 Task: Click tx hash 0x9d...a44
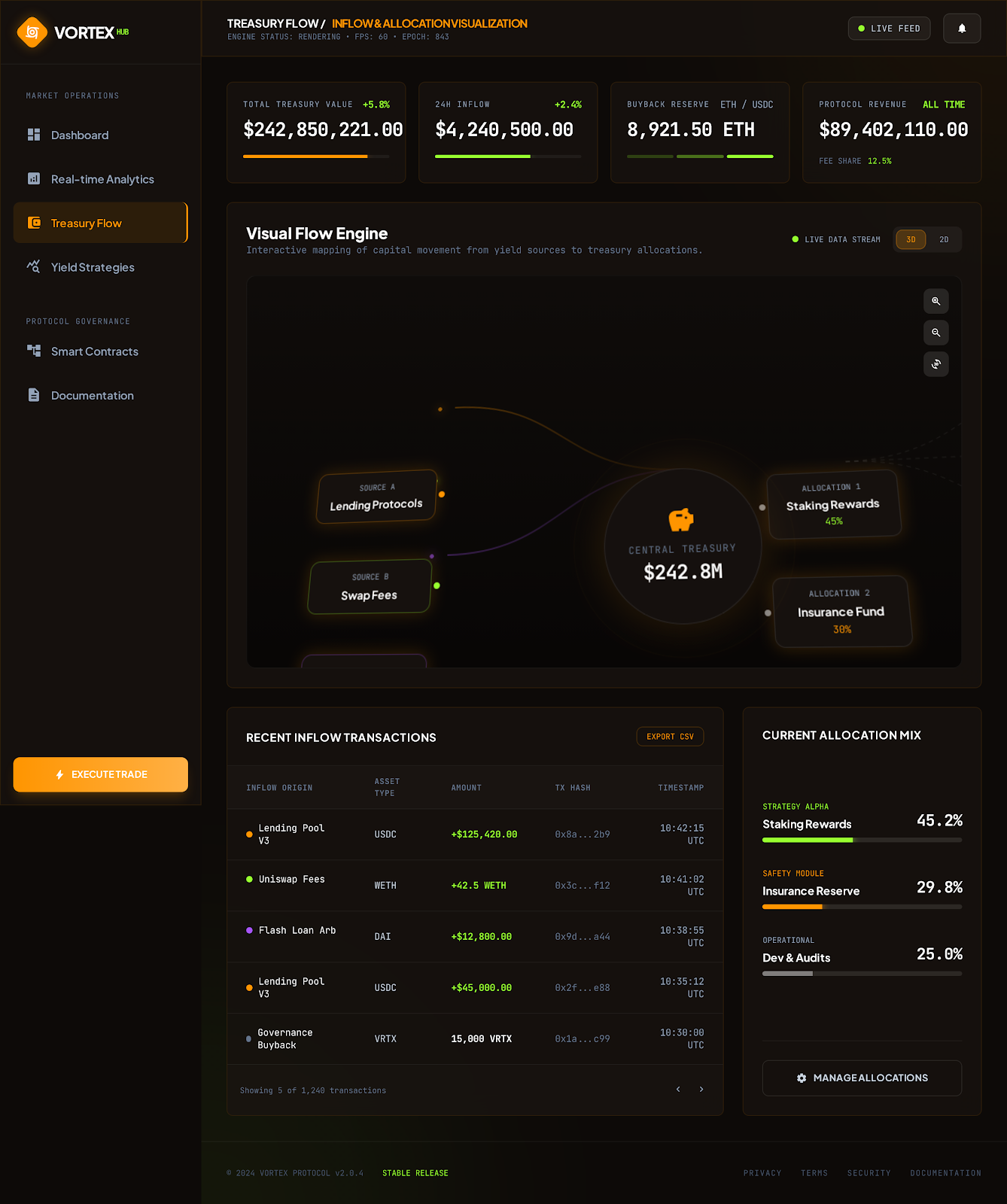pos(583,937)
